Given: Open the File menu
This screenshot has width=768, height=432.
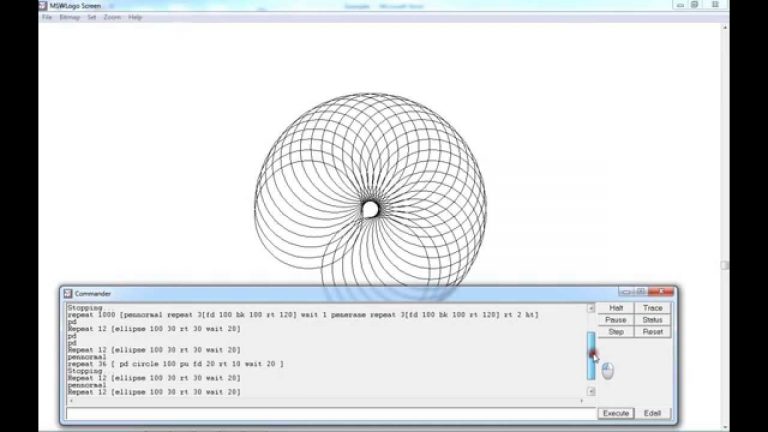Looking at the screenshot, I should click(47, 17).
